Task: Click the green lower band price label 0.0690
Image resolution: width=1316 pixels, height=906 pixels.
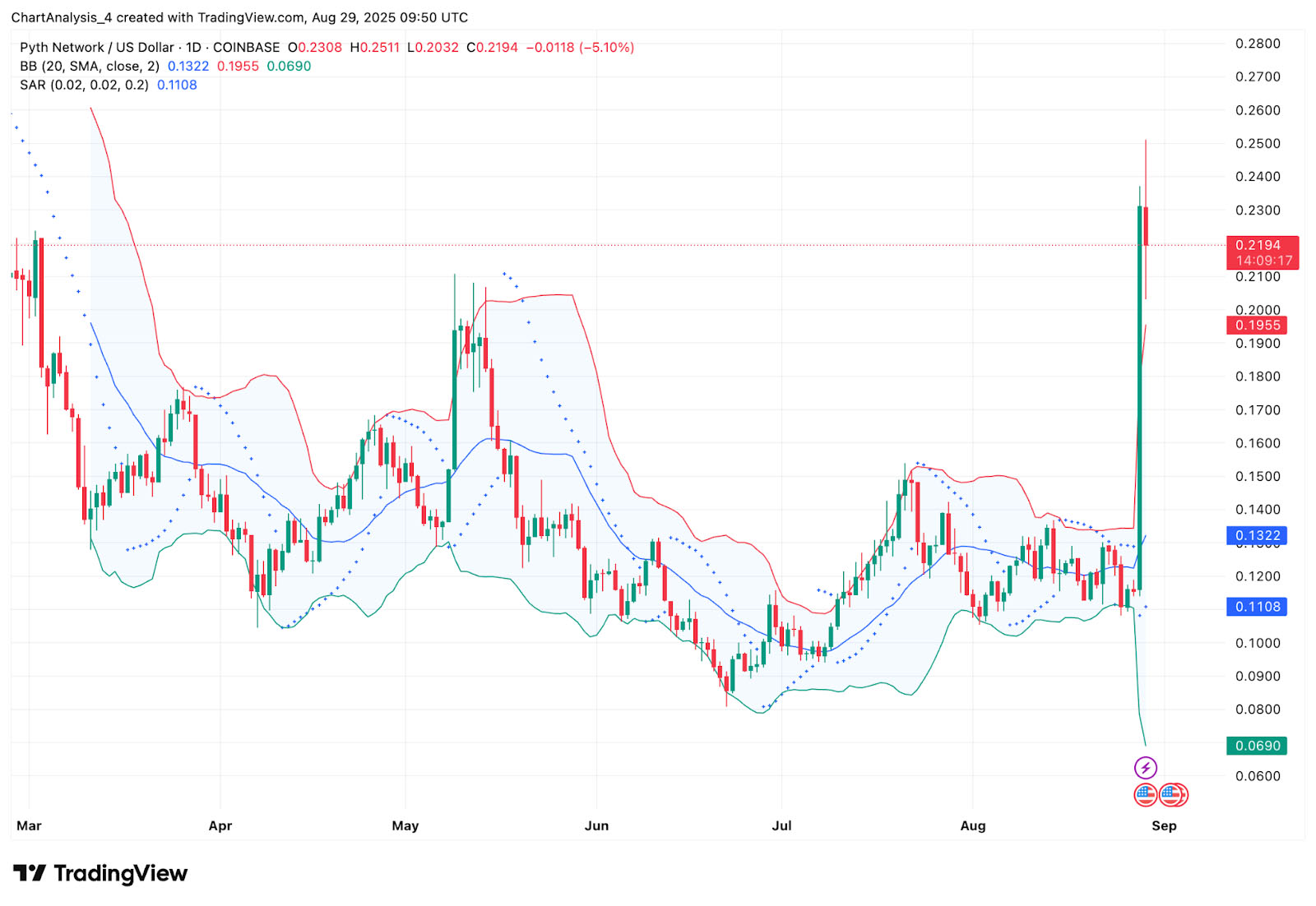Action: pyautogui.click(x=1258, y=746)
